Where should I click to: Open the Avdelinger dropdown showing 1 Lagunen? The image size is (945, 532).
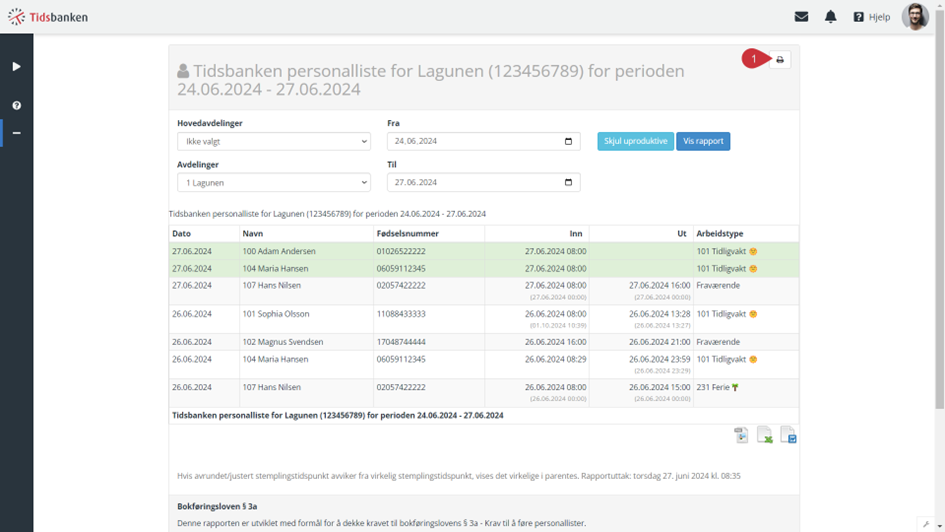tap(274, 183)
